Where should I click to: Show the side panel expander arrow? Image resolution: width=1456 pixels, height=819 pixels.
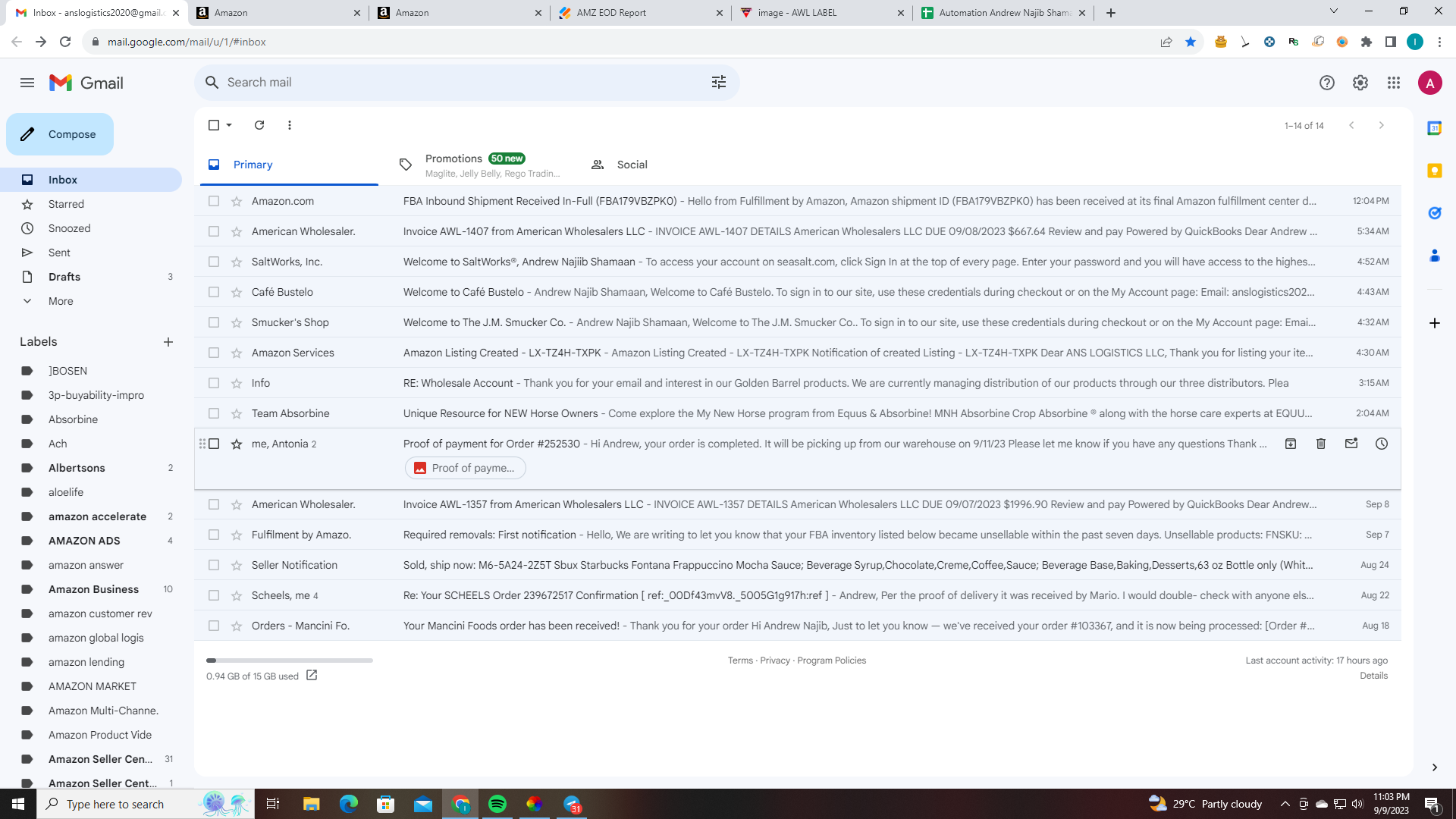click(1435, 767)
